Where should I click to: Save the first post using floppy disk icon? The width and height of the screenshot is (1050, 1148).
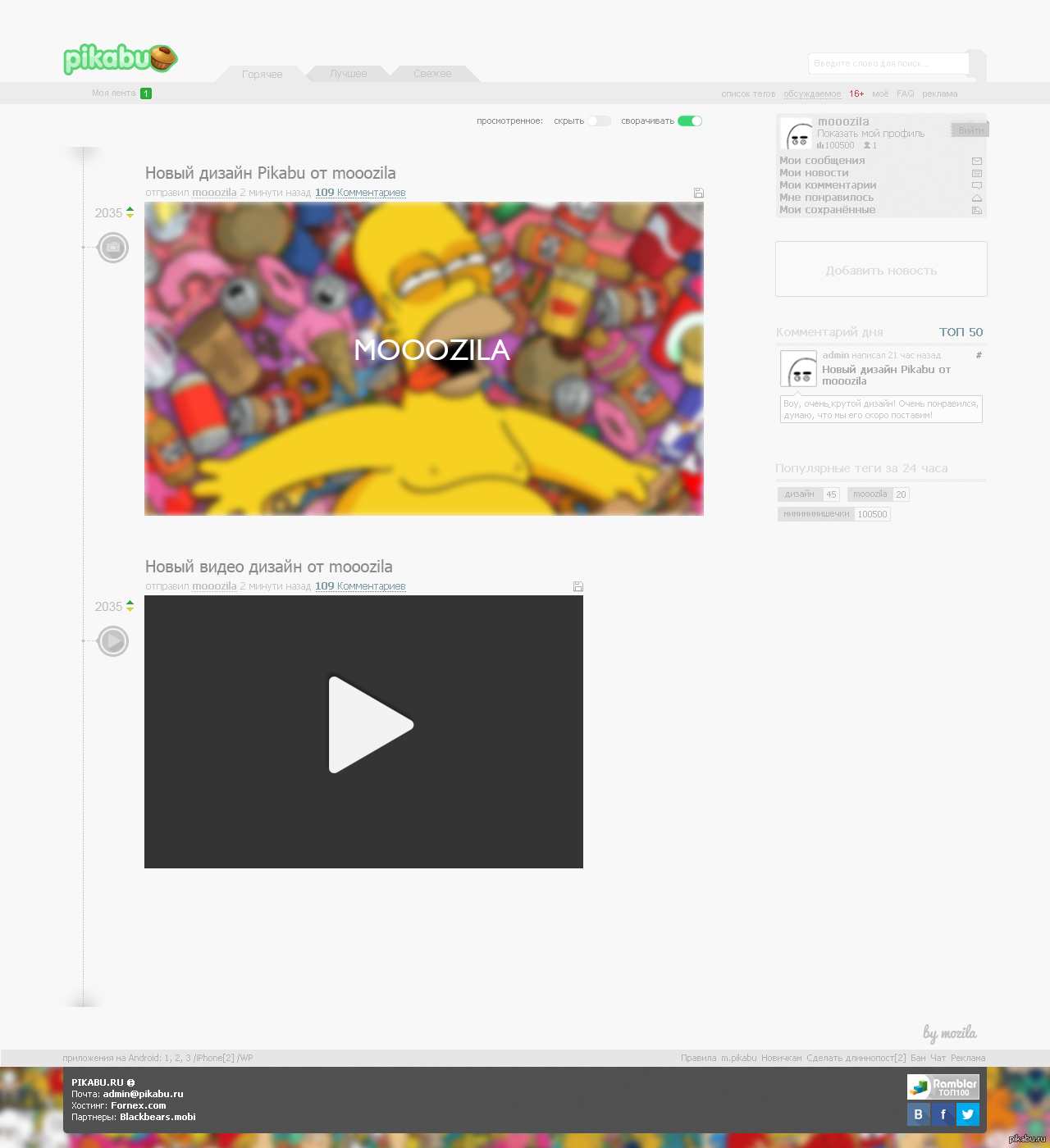click(x=699, y=193)
